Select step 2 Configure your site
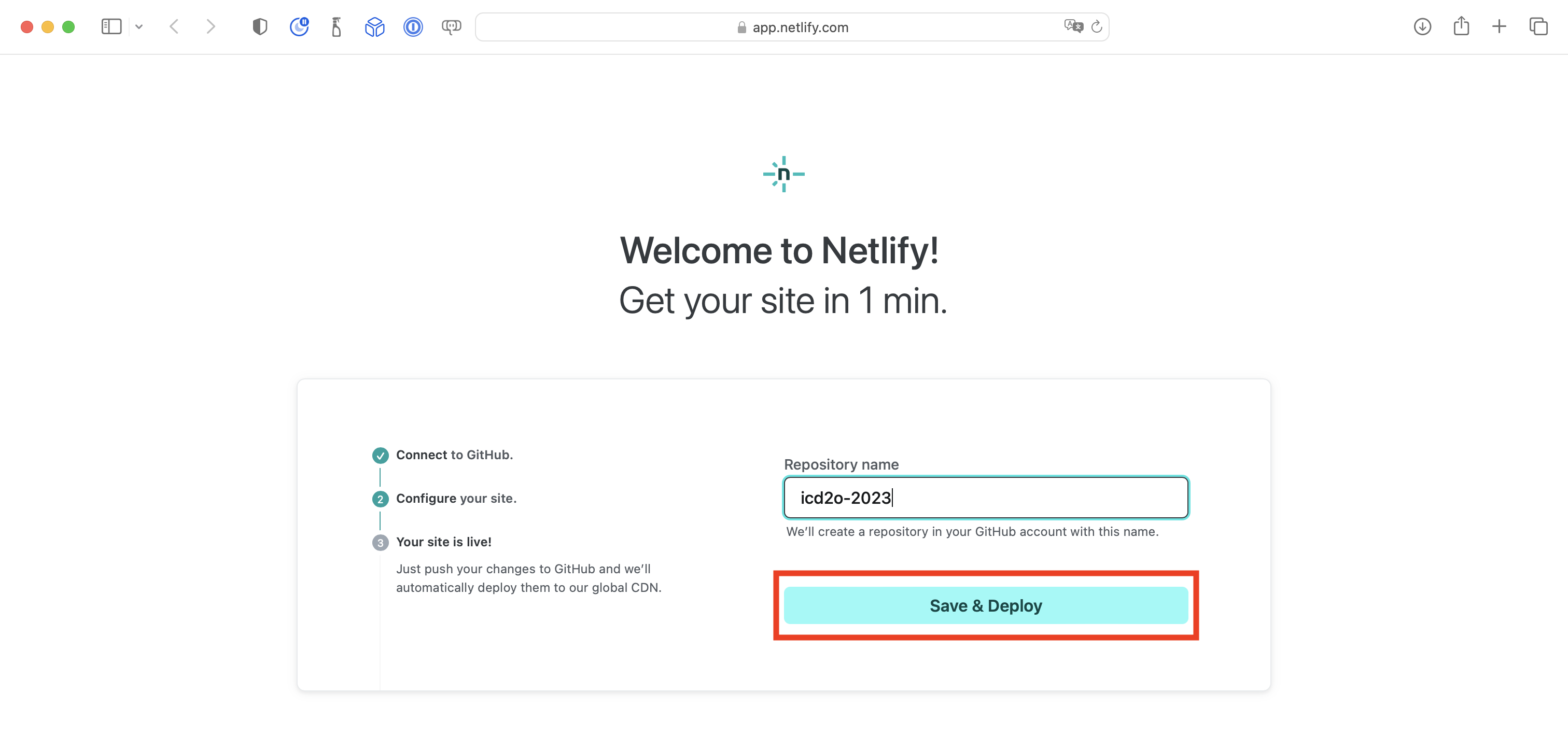Screen dimensions: 1568x736 pos(381,499)
